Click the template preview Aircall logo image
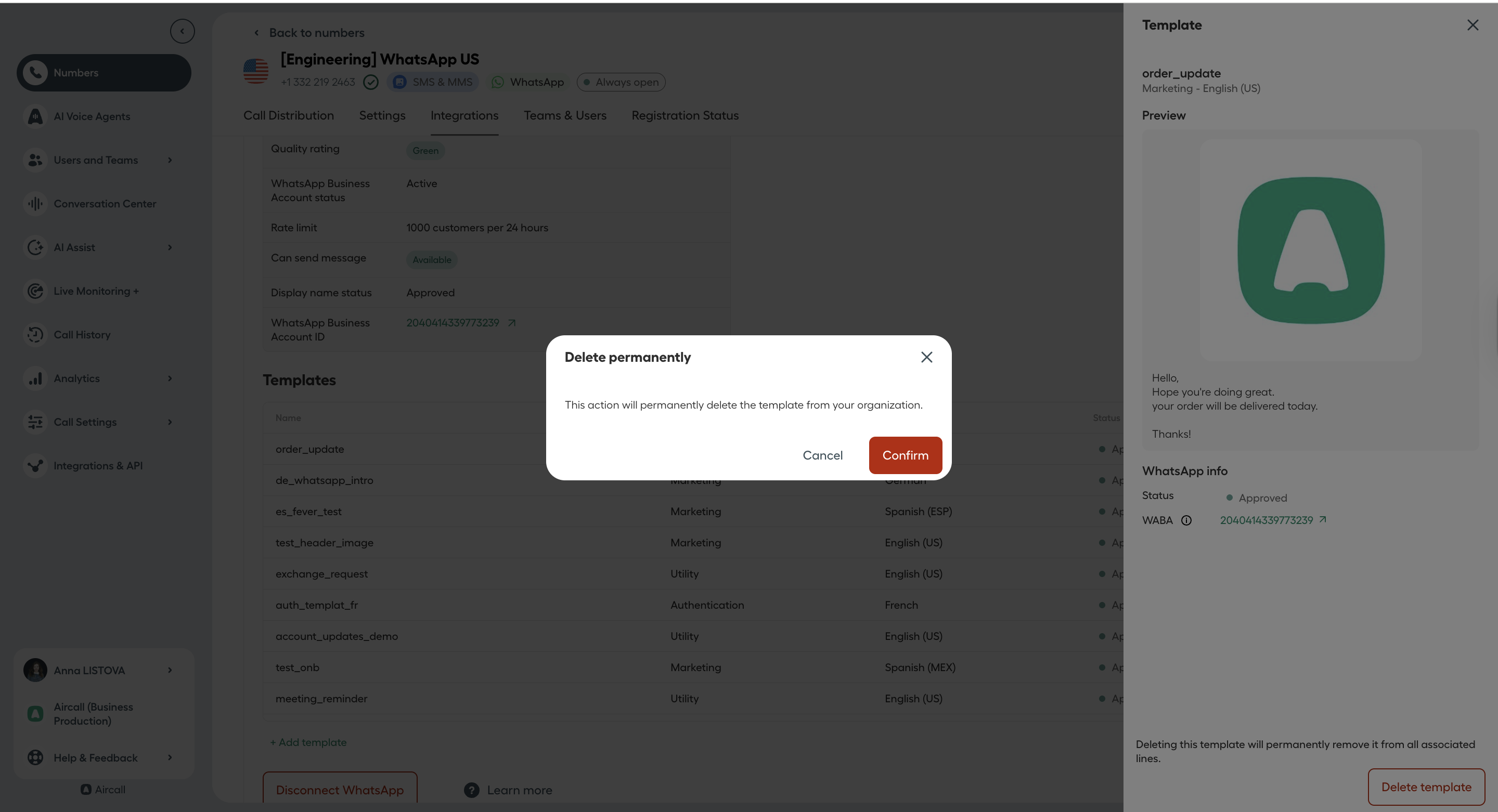 pos(1311,250)
